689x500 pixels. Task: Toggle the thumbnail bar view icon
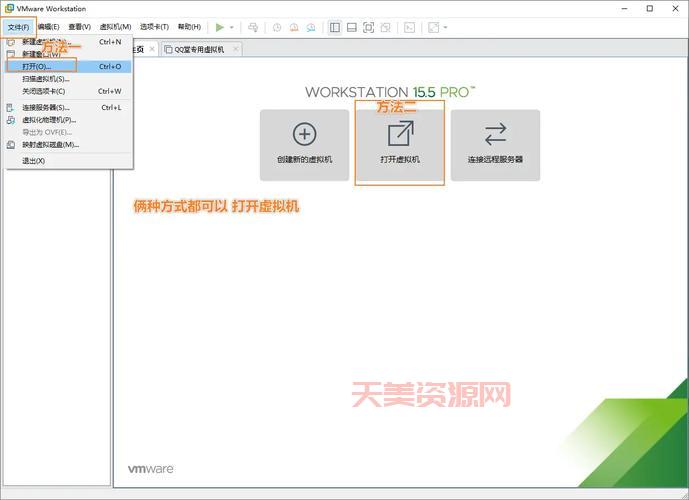352,28
